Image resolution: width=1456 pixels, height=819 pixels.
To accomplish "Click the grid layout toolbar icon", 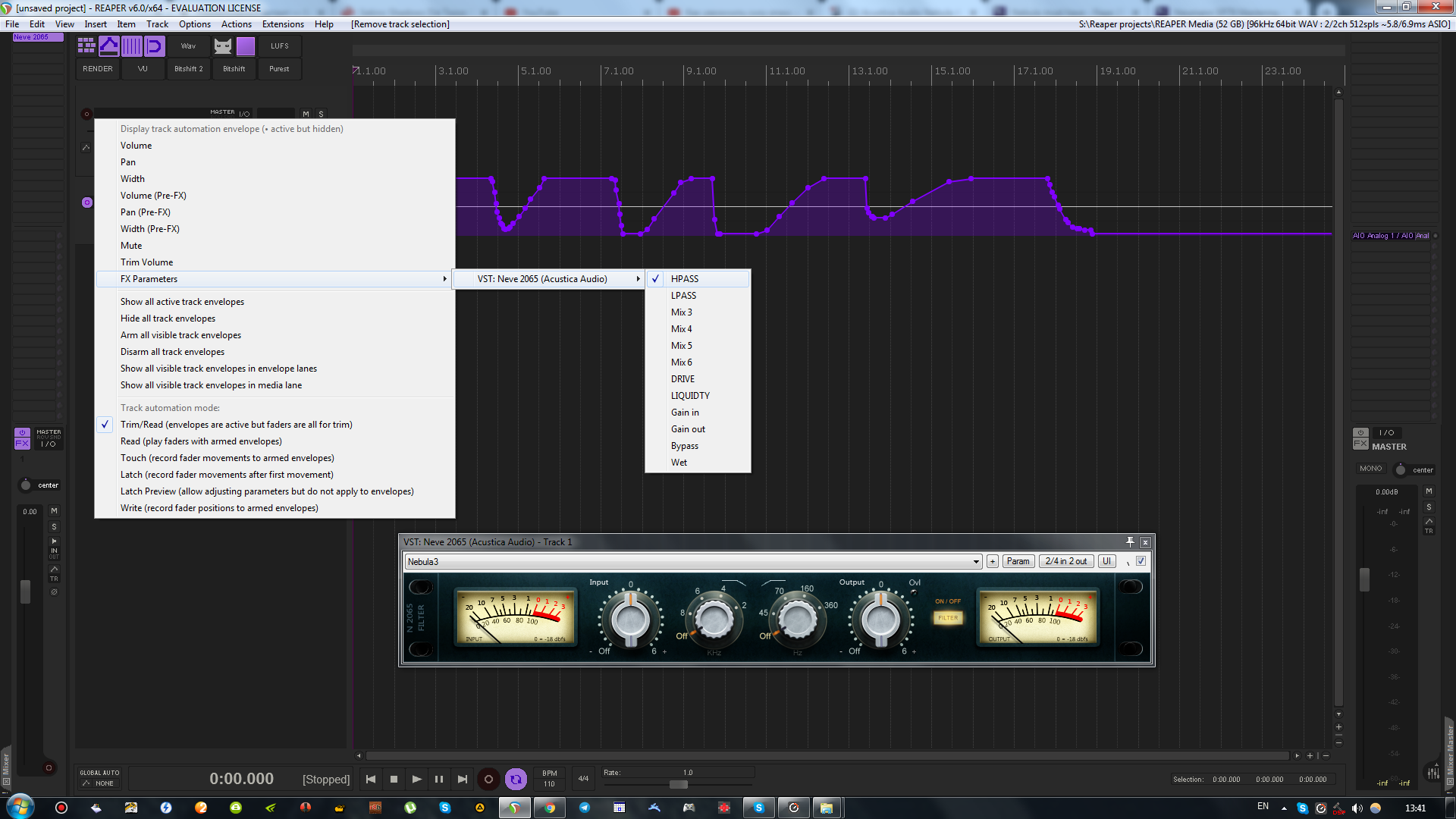I will click(86, 46).
